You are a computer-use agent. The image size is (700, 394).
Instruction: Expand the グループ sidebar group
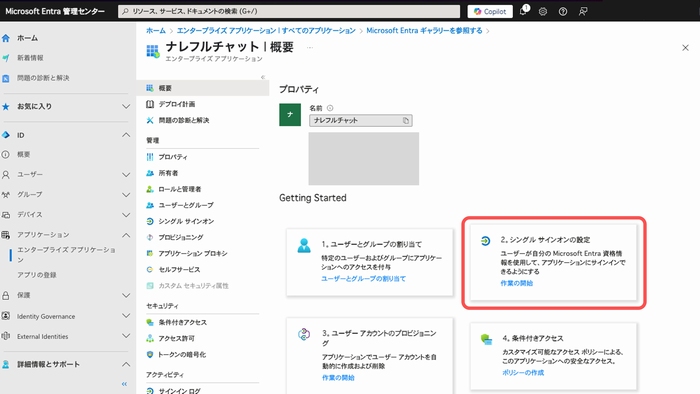click(126, 195)
